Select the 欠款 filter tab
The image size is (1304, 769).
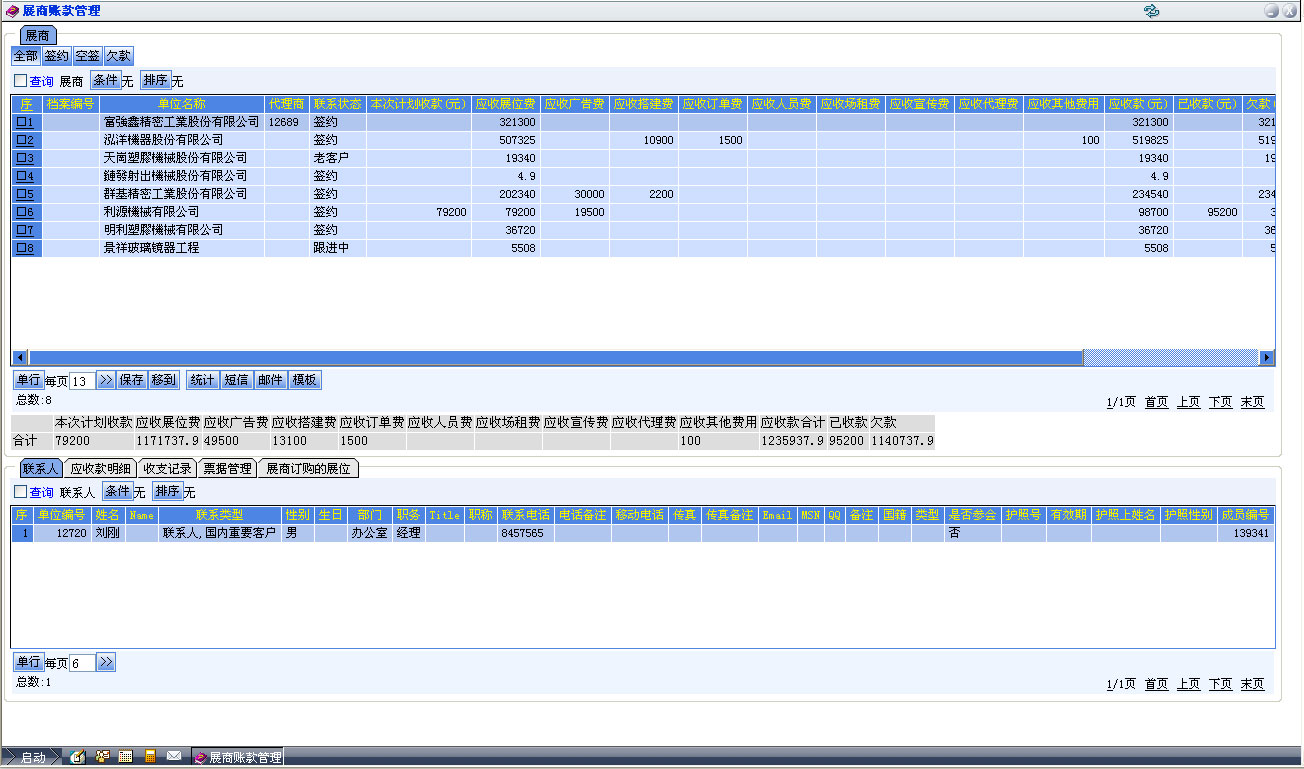(118, 57)
